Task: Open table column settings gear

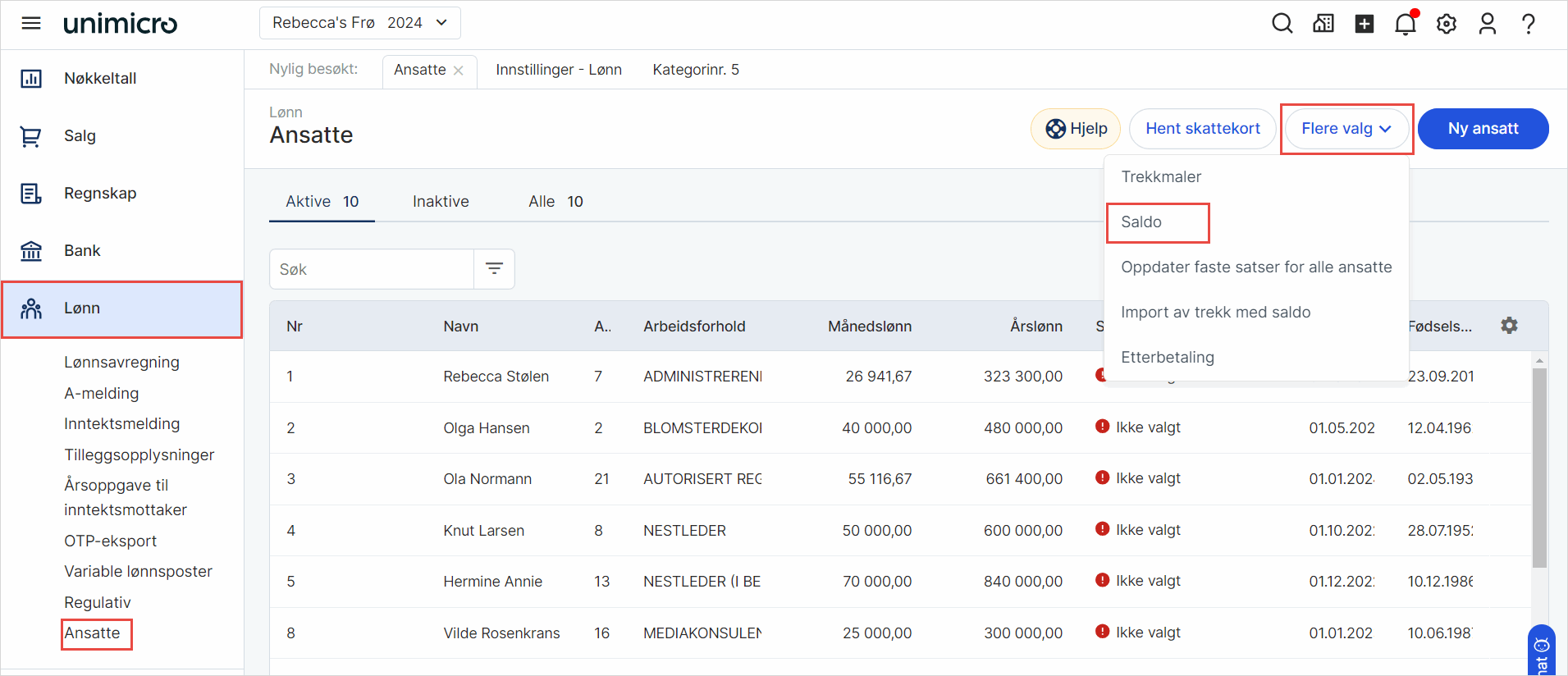Action: coord(1509,326)
